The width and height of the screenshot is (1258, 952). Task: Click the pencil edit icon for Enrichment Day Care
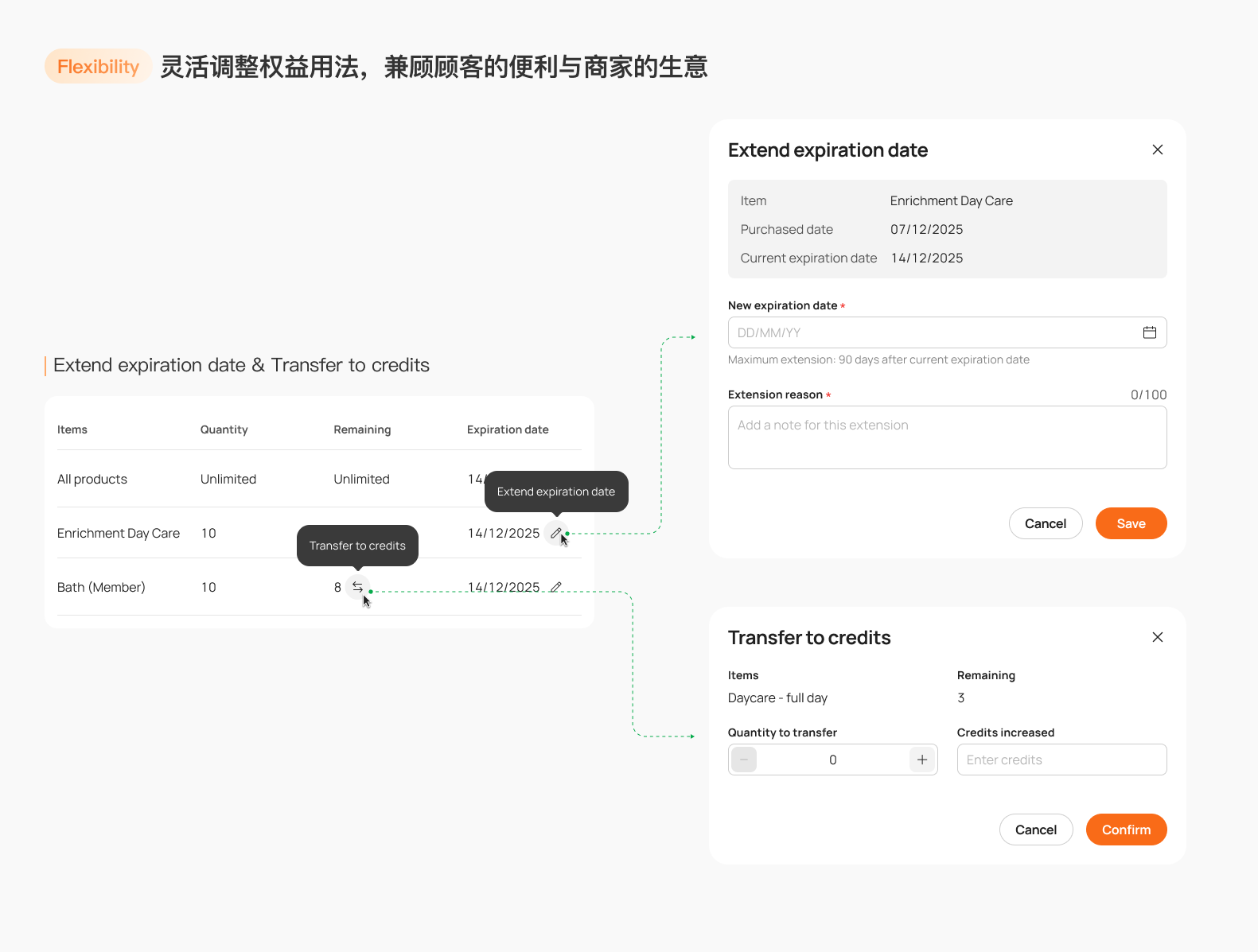pyautogui.click(x=556, y=534)
